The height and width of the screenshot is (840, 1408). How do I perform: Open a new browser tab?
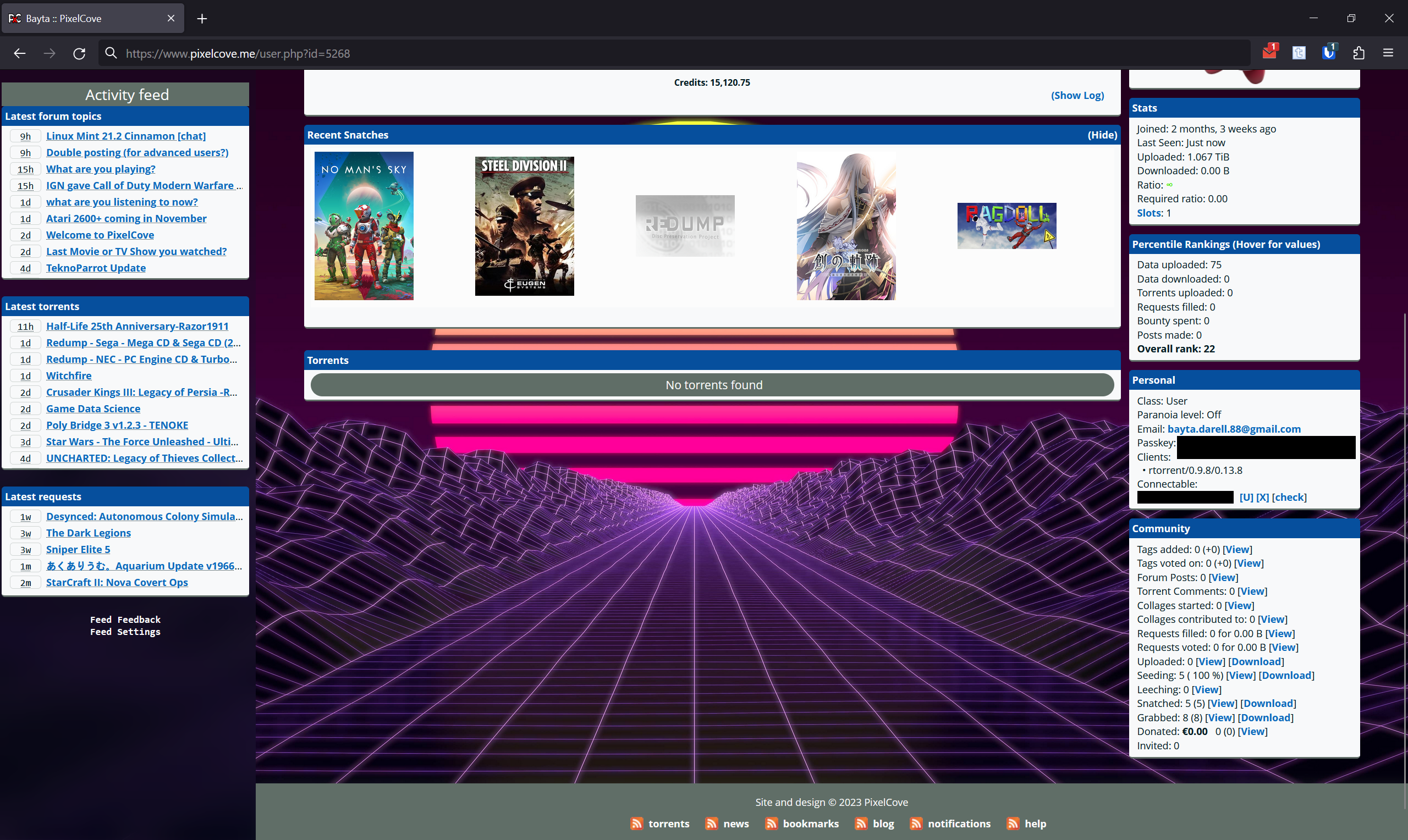pyautogui.click(x=202, y=19)
